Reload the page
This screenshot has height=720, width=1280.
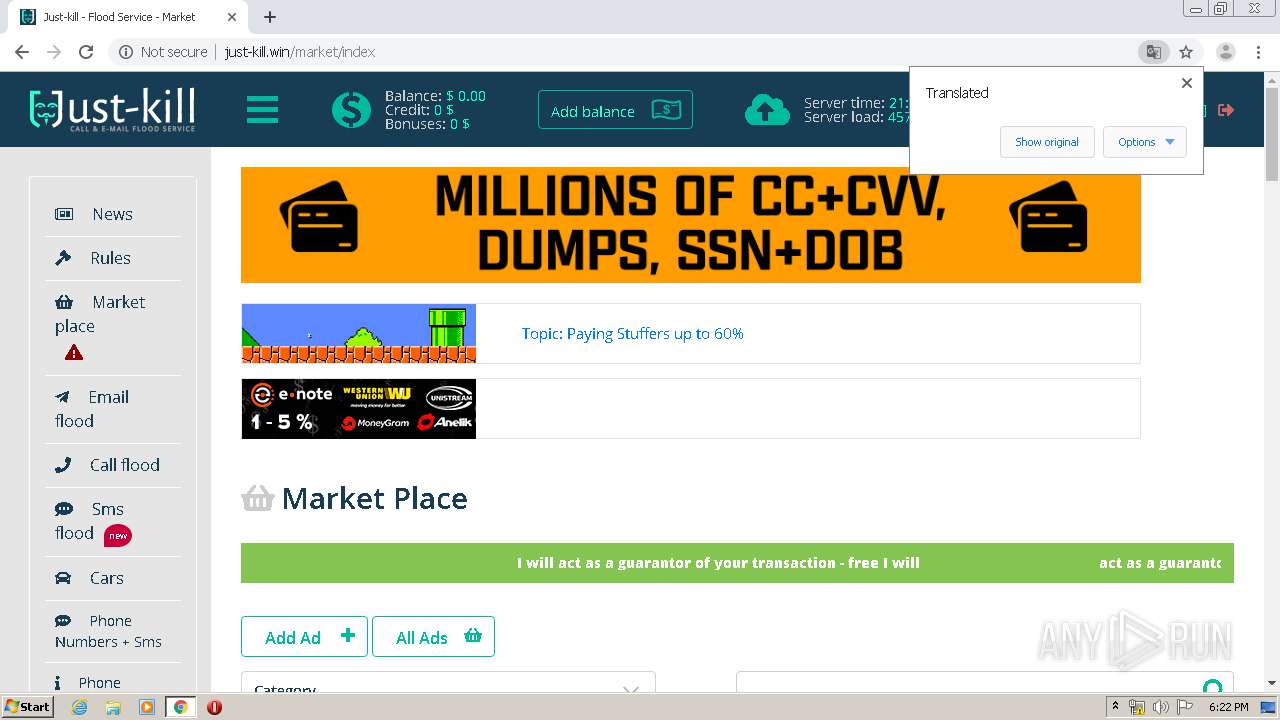tap(86, 52)
